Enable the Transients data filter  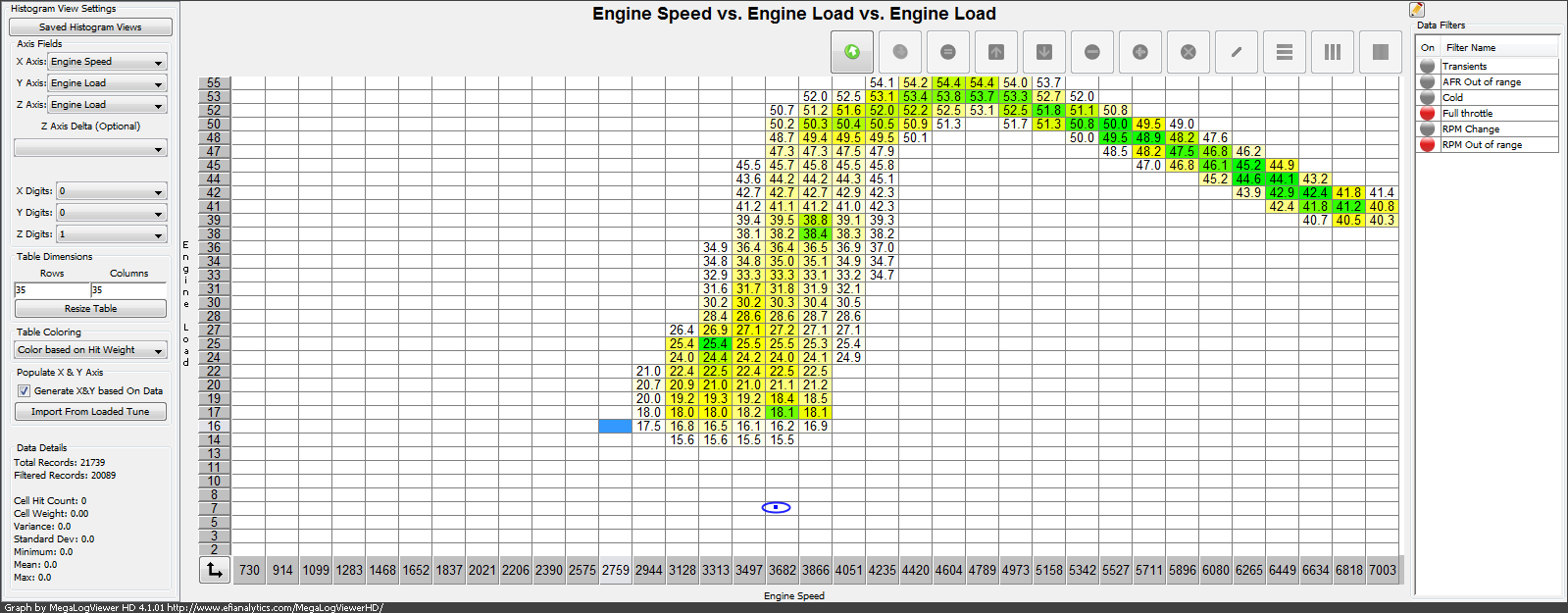(x=1428, y=67)
